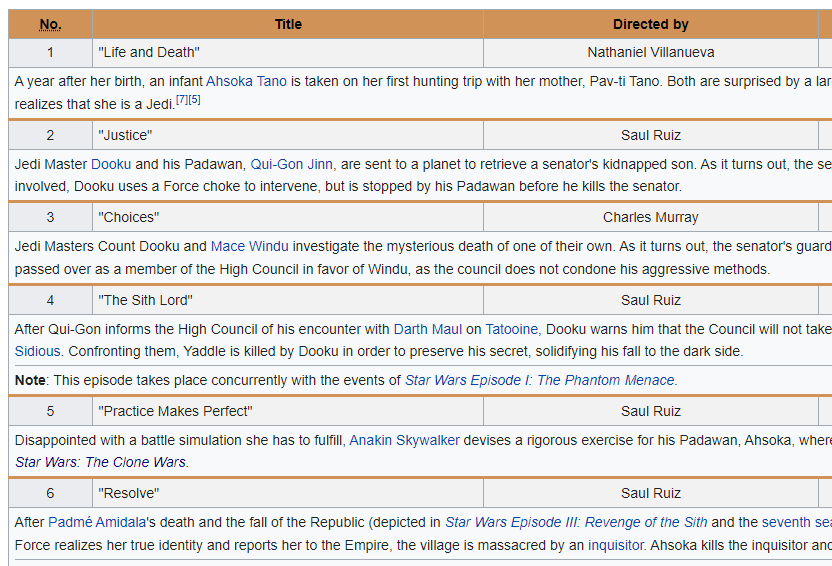Open Star Wars: The Clone Wars link
Viewport: 832px width, 566px height.
pos(100,462)
